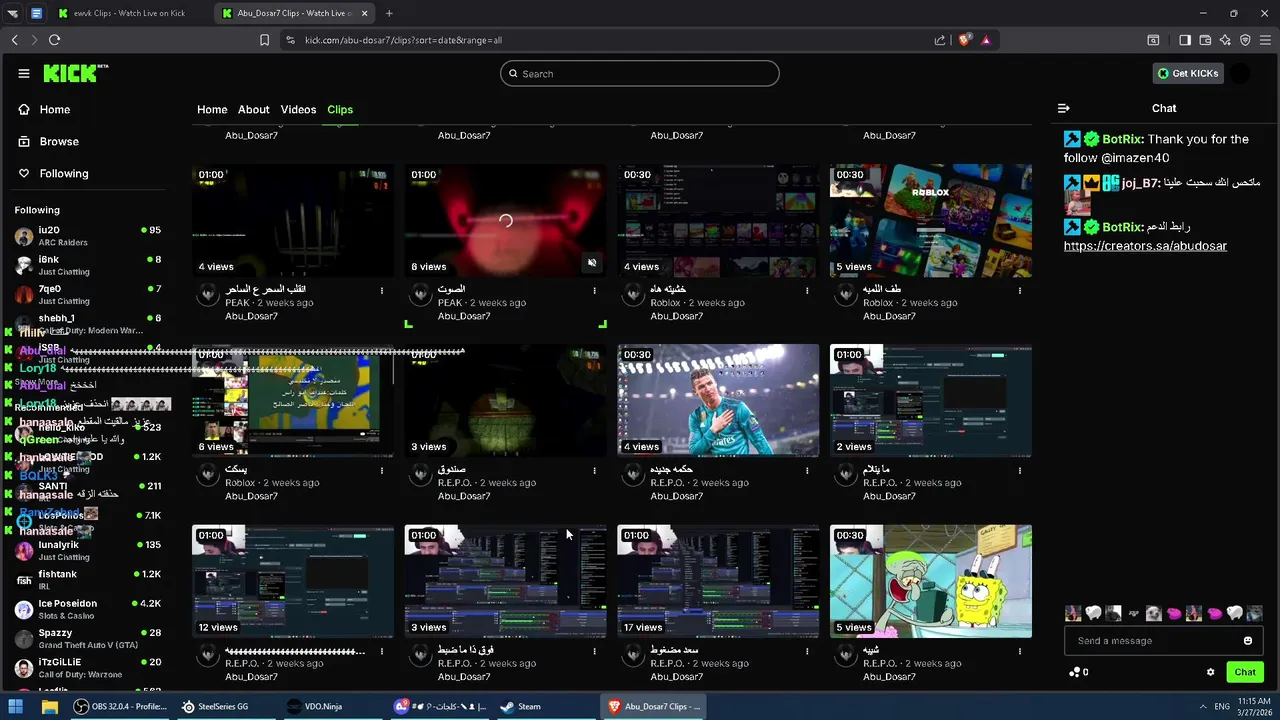The width and height of the screenshot is (1280, 720).
Task: Click the Brave Shields lion icon
Action: (x=964, y=40)
